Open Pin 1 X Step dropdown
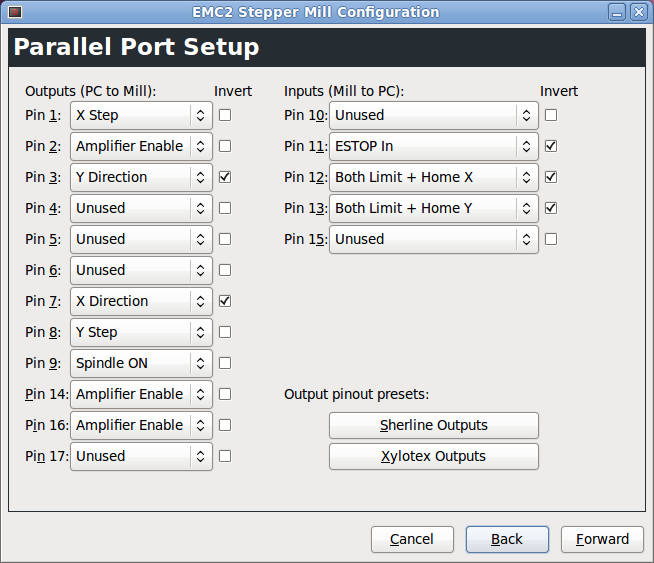Image resolution: width=654 pixels, height=563 pixels. point(141,115)
